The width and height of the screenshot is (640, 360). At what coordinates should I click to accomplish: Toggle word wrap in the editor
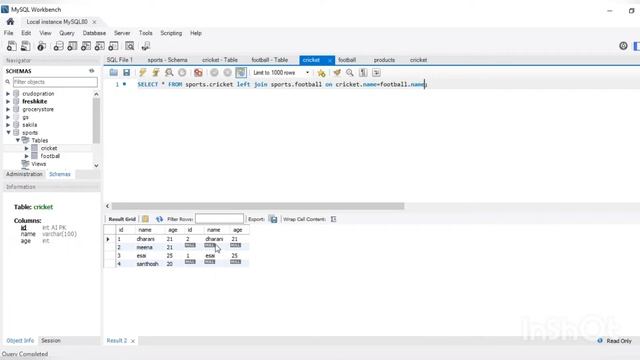376,73
